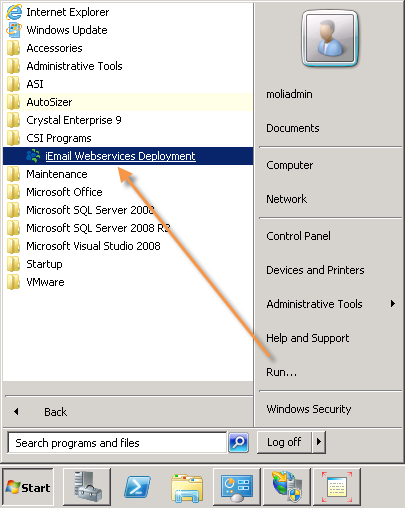This screenshot has width=405, height=508.
Task: Expand the Administrative Tools submenu arrow
Action: [393, 304]
